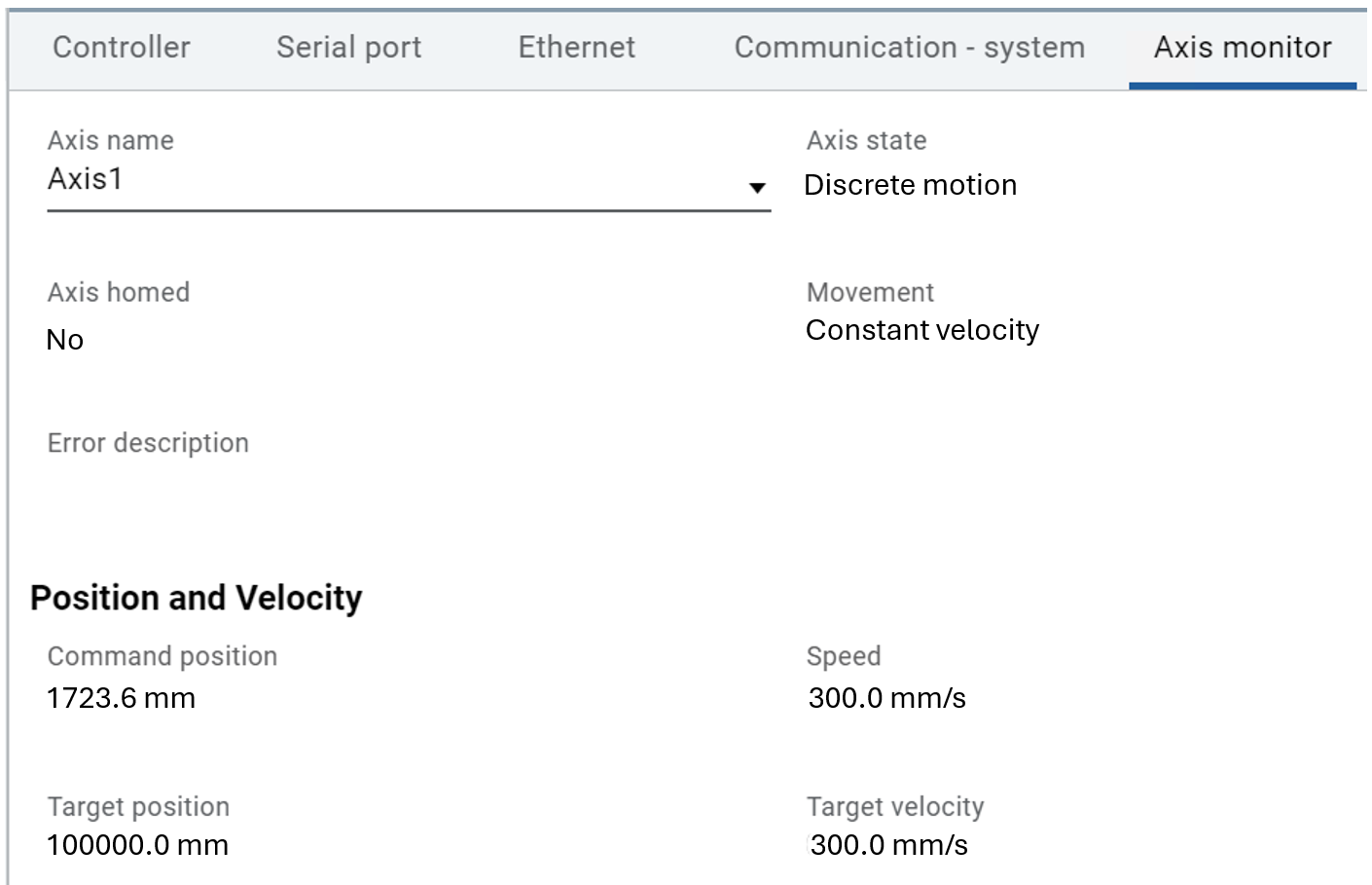Click the Axis name label
The image size is (1372, 885).
[110, 140]
